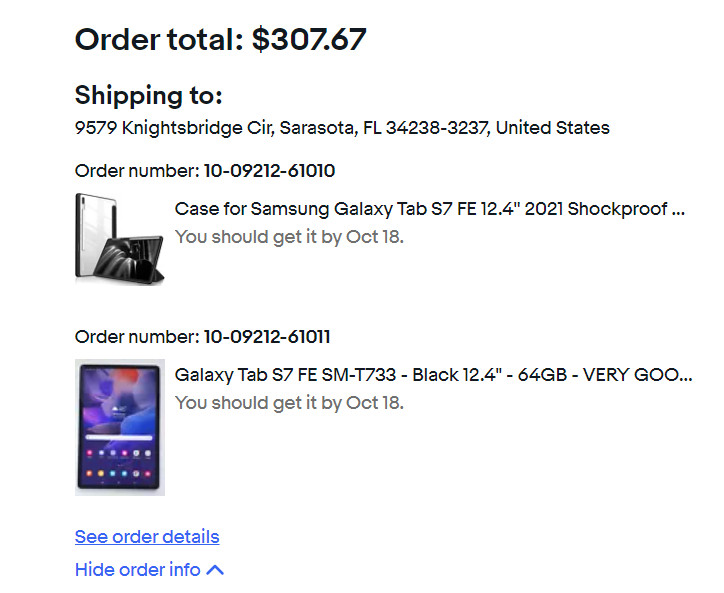Click the $307.67 total amount
This screenshot has width=724, height=593.
click(x=309, y=40)
